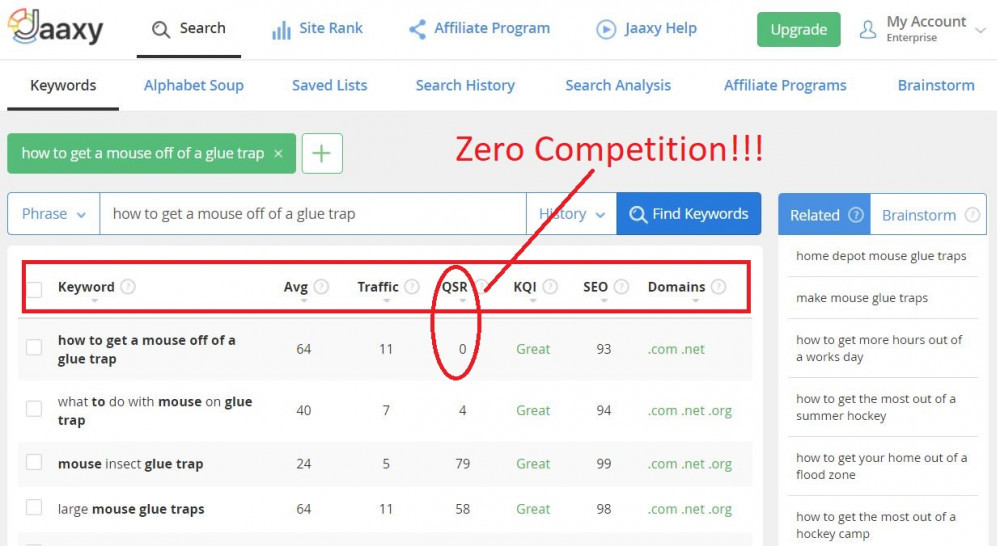
Task: Click related term 'how to get your home out of a flood zone'
Action: [x=881, y=466]
